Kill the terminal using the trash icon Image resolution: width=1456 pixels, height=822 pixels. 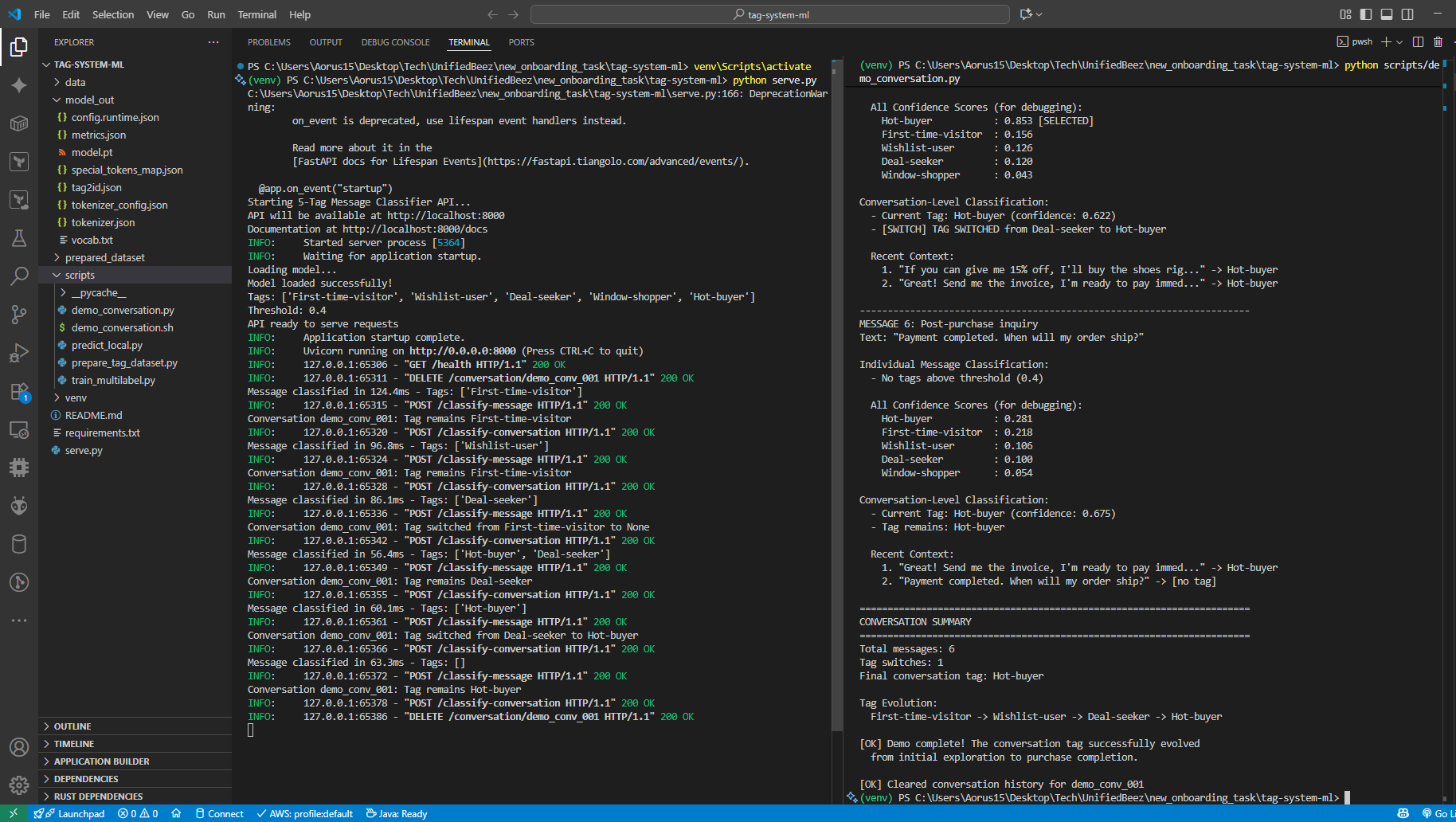click(x=1438, y=41)
